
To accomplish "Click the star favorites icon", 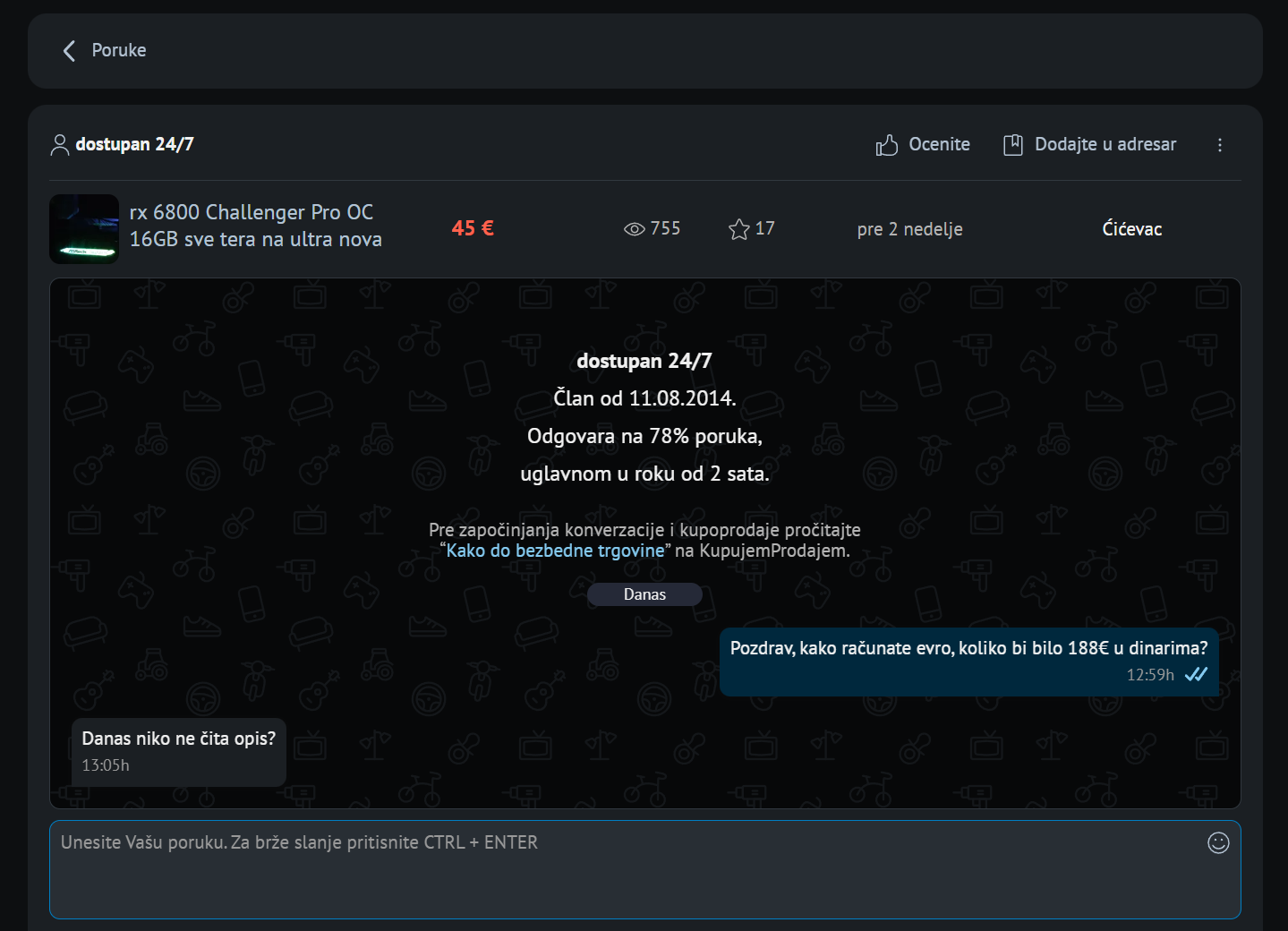I will (x=738, y=229).
